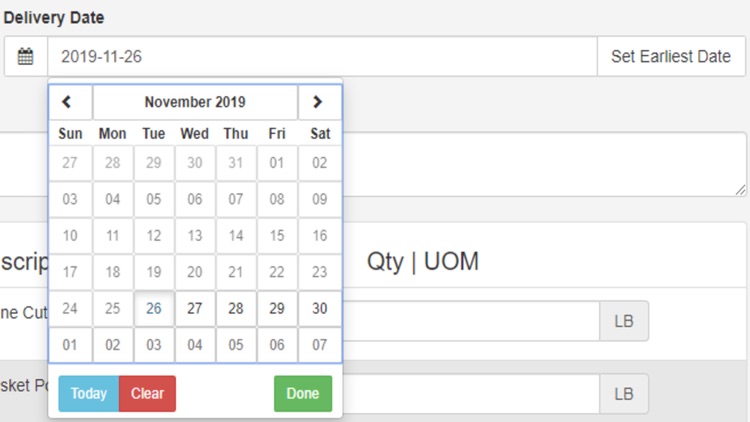Screen dimensions: 750x422
Task: Choose November 28 date cell
Action: [236, 309]
